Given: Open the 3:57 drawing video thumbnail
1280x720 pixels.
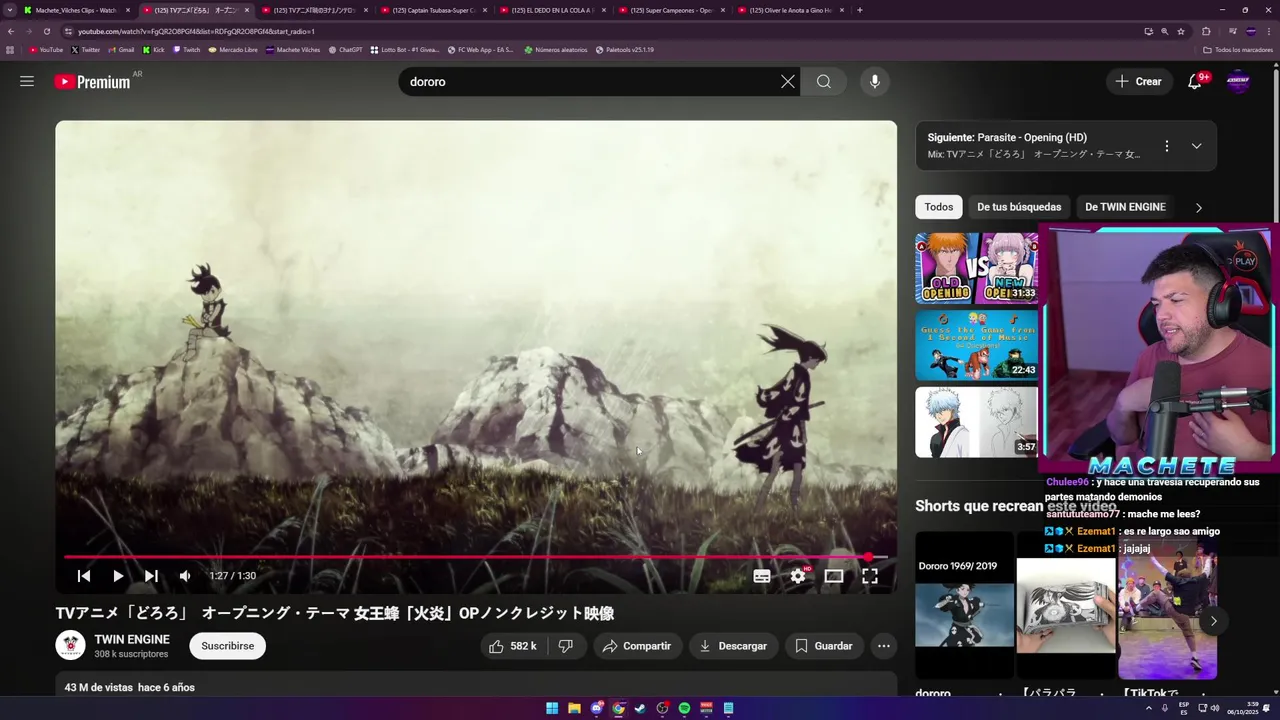Looking at the screenshot, I should (976, 422).
